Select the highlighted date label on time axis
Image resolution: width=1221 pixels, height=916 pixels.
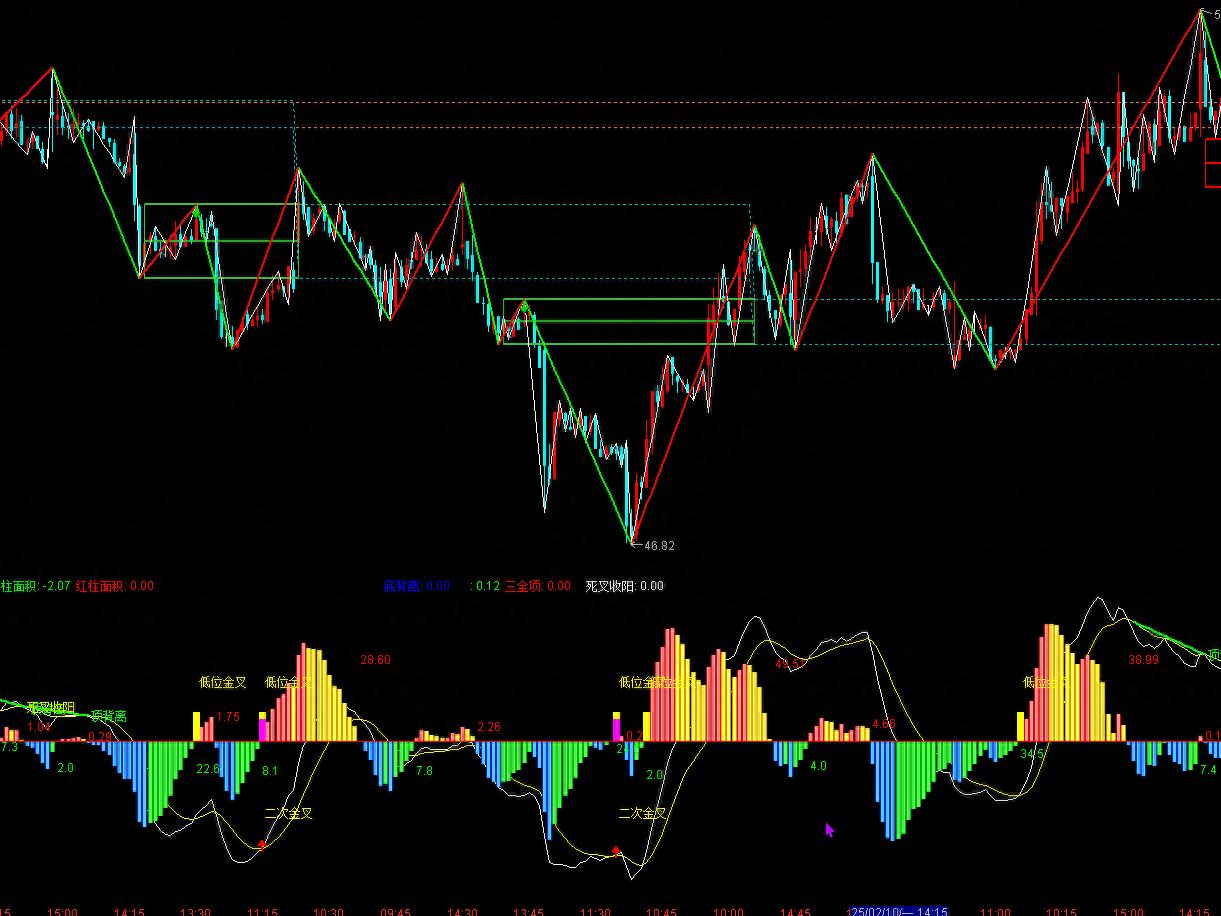[x=898, y=911]
